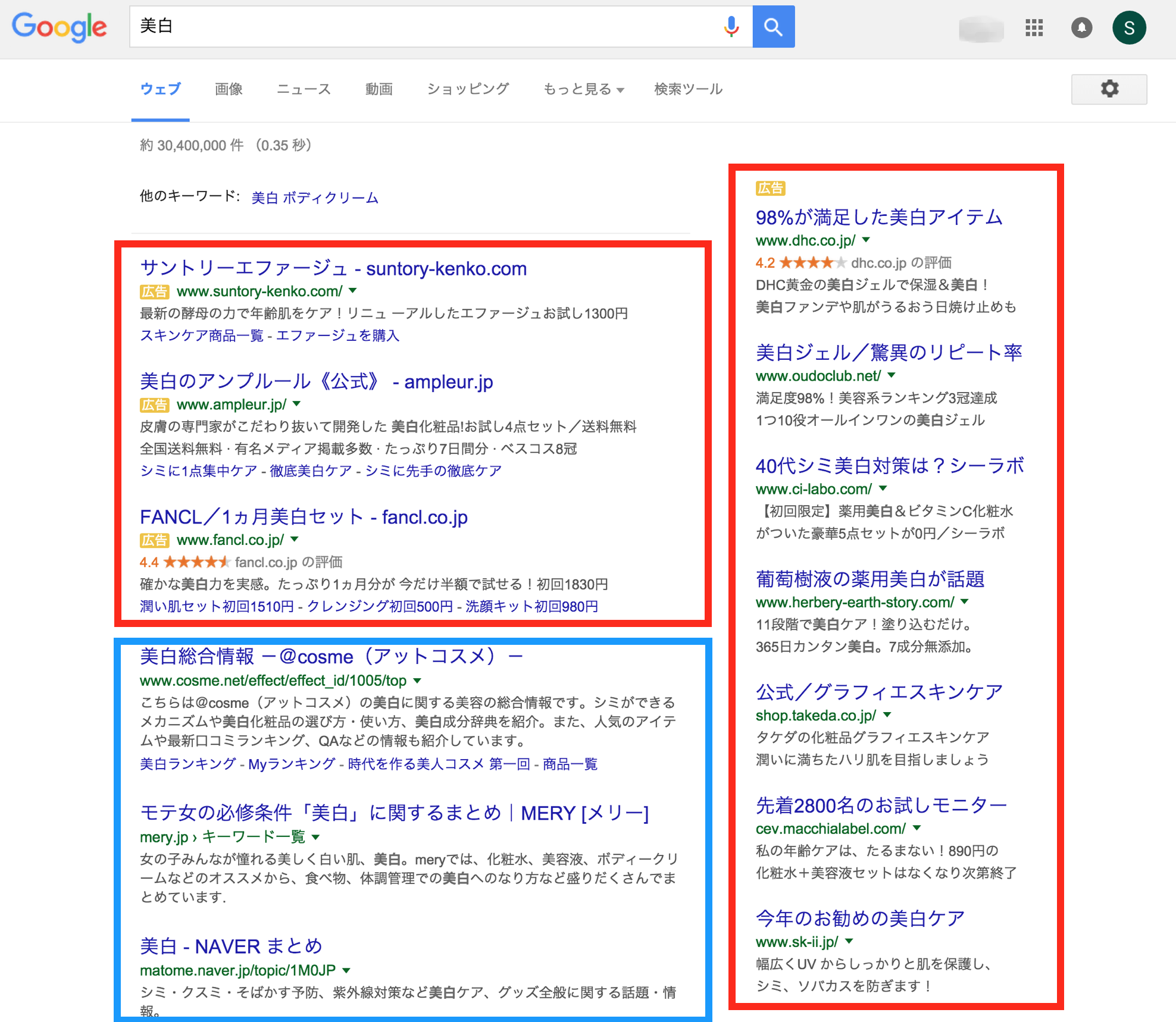The image size is (1176, 1022).
Task: Open 40代シミ美白対策は？シーラボ ad
Action: (x=890, y=465)
